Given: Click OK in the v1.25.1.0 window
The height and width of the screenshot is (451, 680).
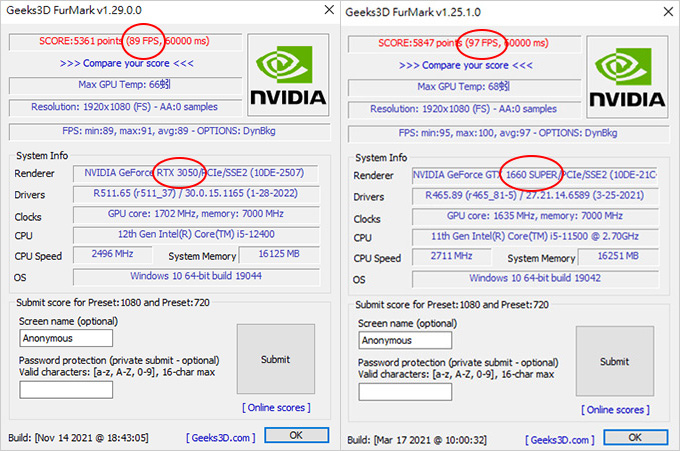Looking at the screenshot, I should point(636,437).
